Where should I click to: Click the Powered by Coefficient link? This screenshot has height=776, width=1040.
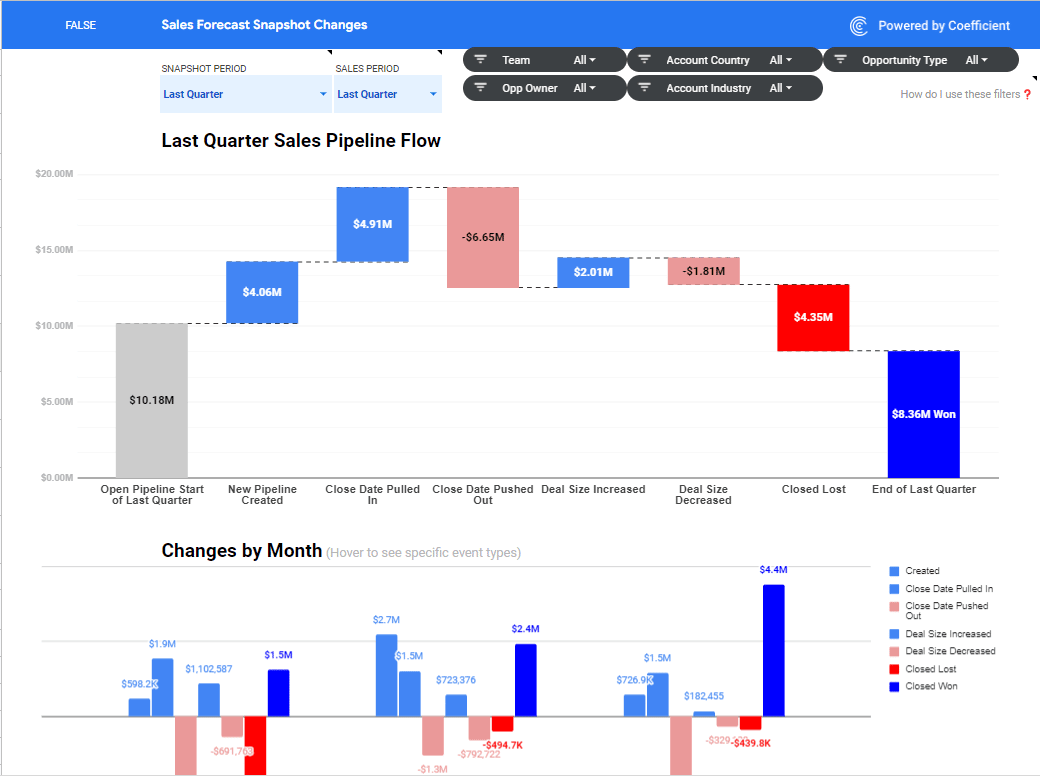tap(943, 26)
